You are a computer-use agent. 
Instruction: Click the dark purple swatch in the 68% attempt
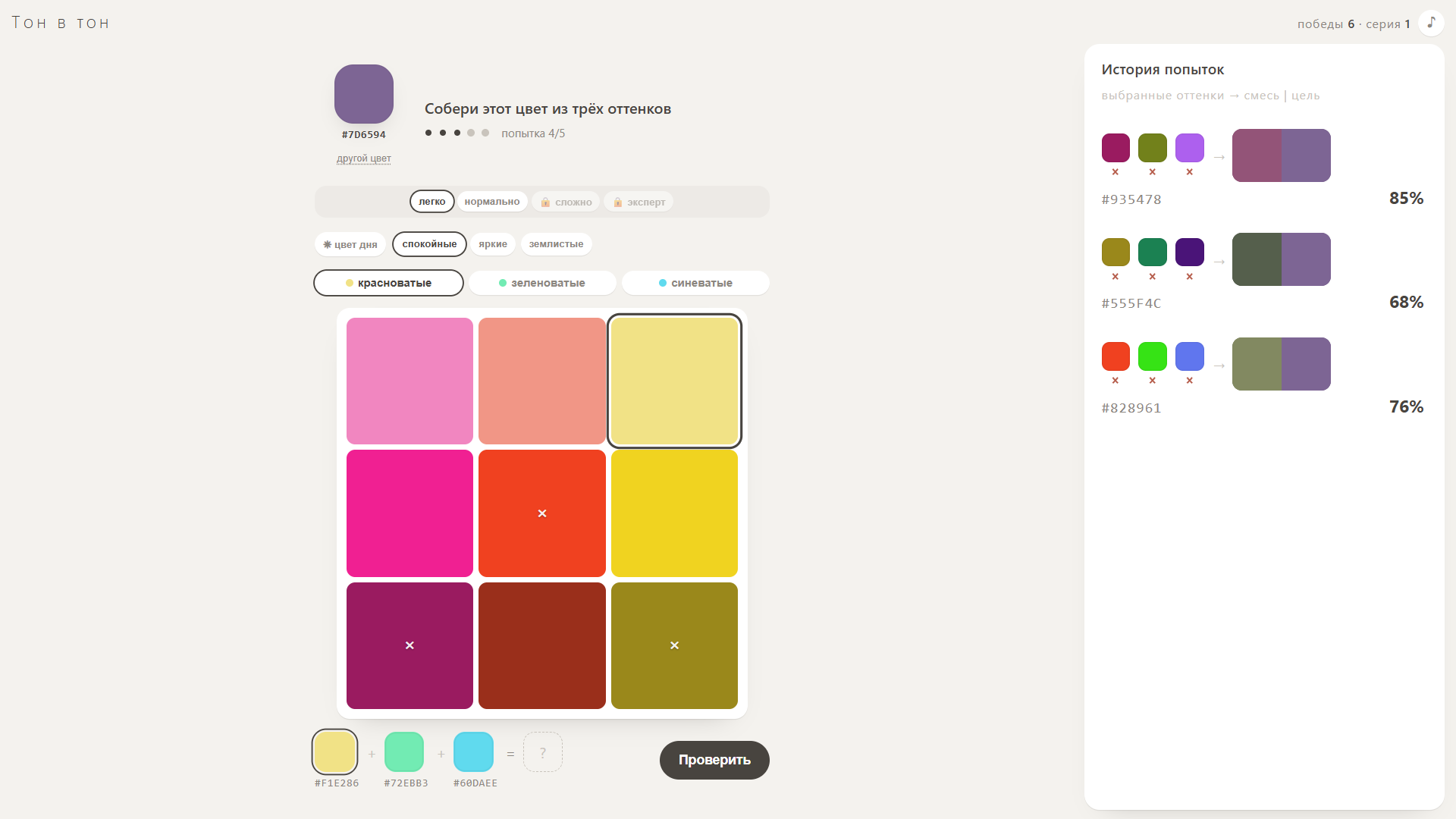pos(1190,252)
